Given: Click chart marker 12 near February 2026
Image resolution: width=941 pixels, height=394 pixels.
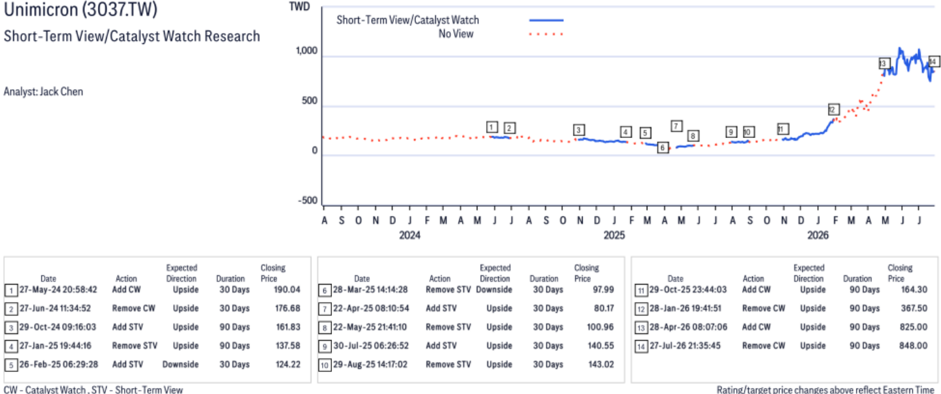Looking at the screenshot, I should coord(833,110).
